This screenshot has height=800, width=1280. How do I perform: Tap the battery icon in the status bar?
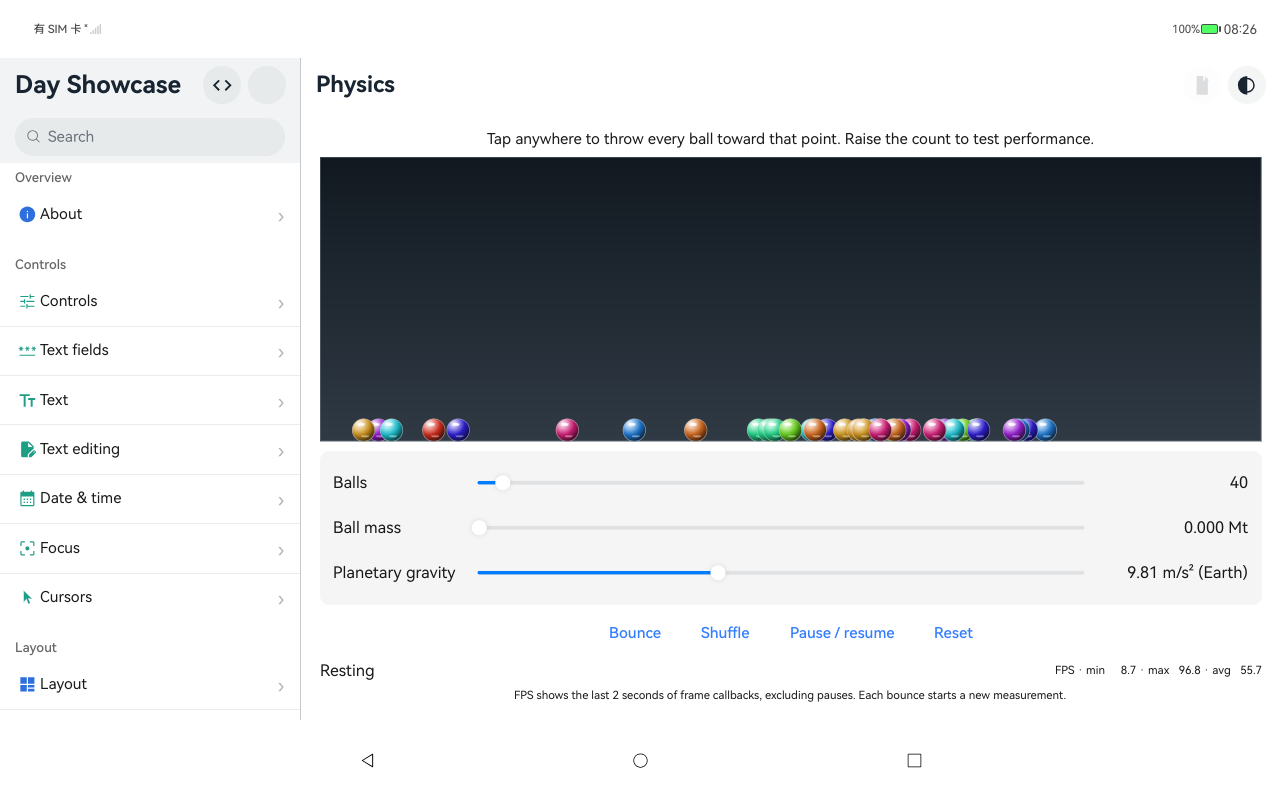coord(1211,29)
